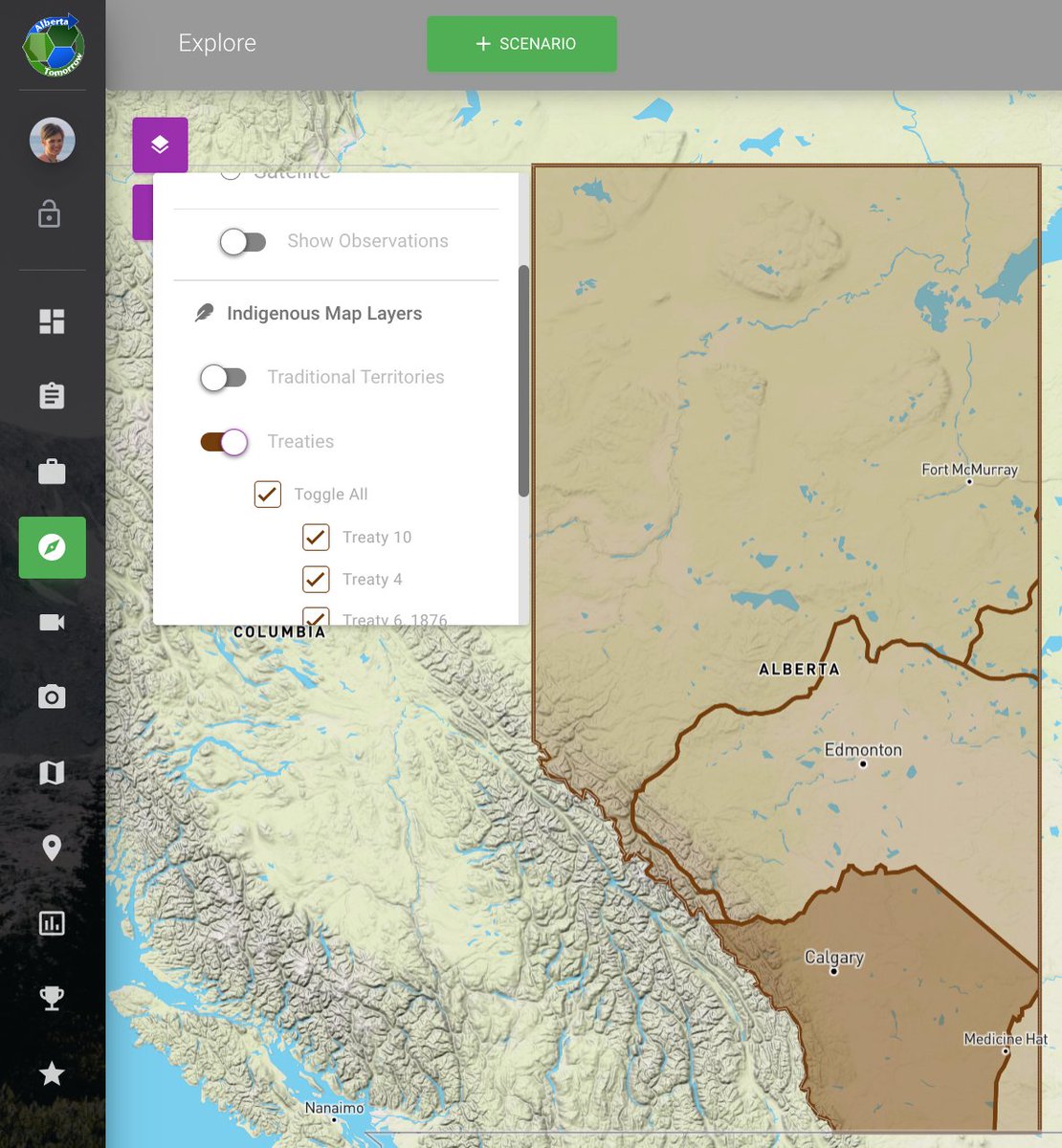Viewport: 1062px width, 1148px height.
Task: Select the location pin icon
Action: (52, 848)
